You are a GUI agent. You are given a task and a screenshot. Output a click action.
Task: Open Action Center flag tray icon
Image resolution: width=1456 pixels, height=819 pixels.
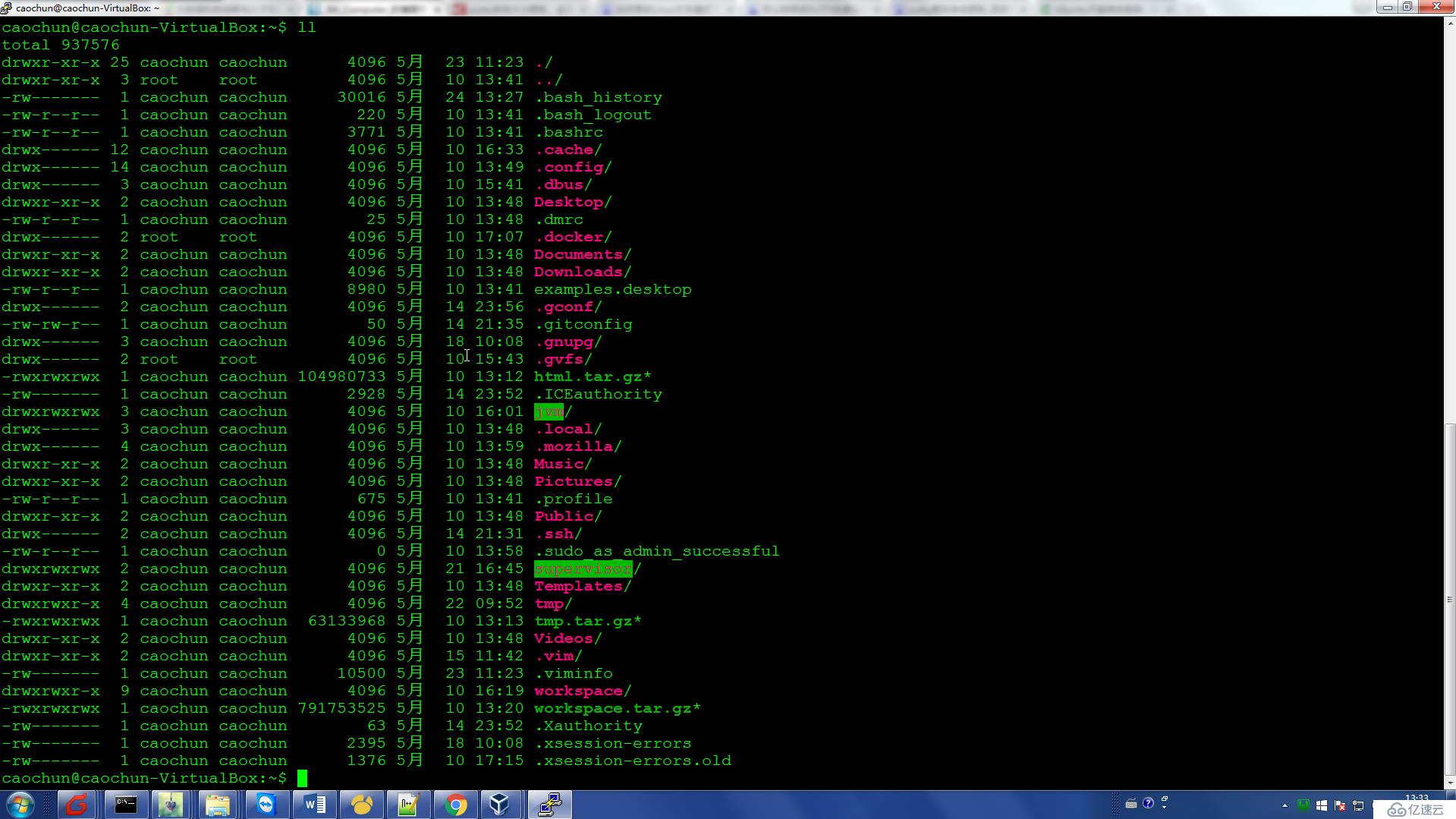click(x=1339, y=805)
